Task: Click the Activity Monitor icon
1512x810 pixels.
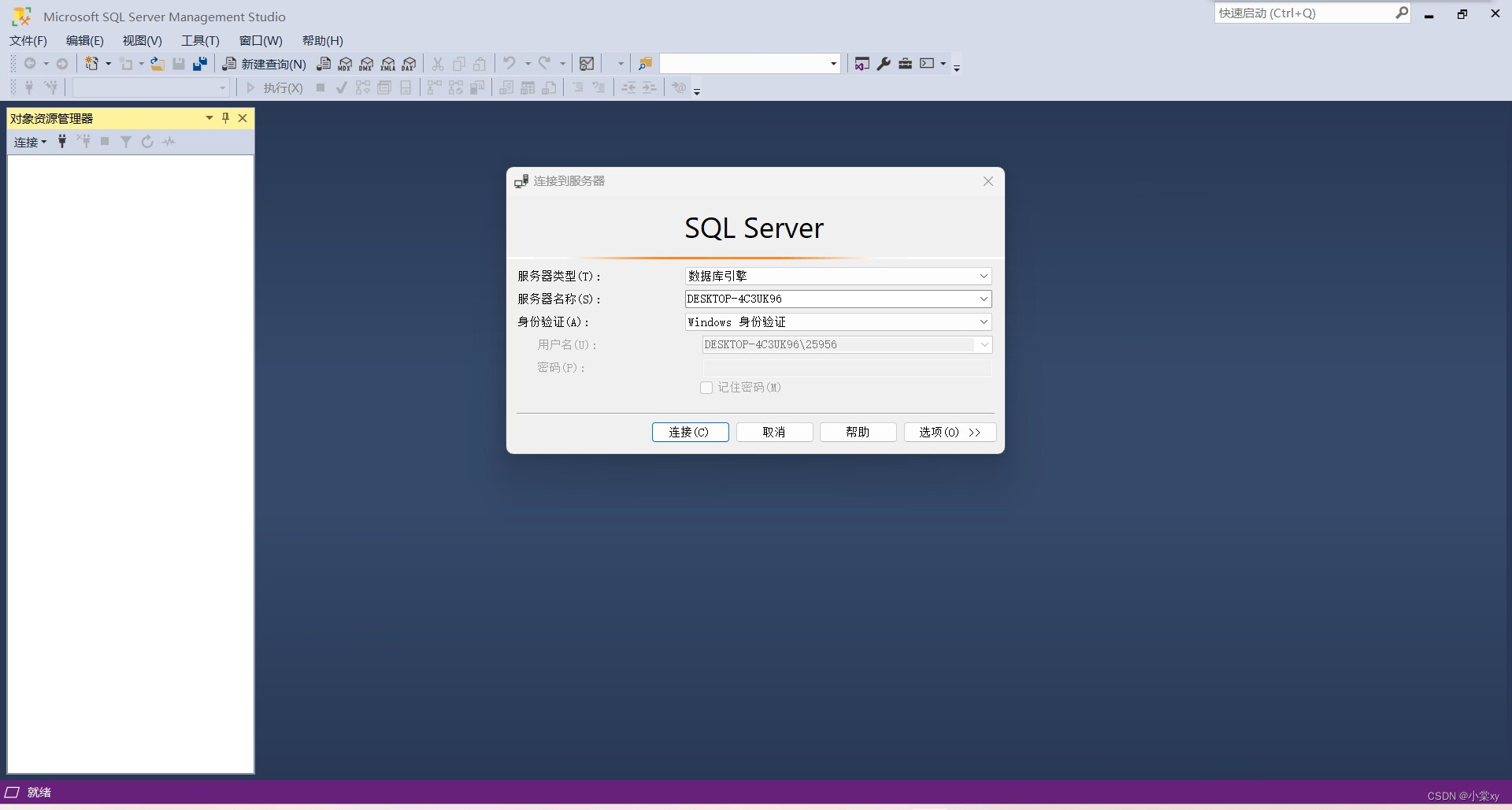Action: point(587,64)
